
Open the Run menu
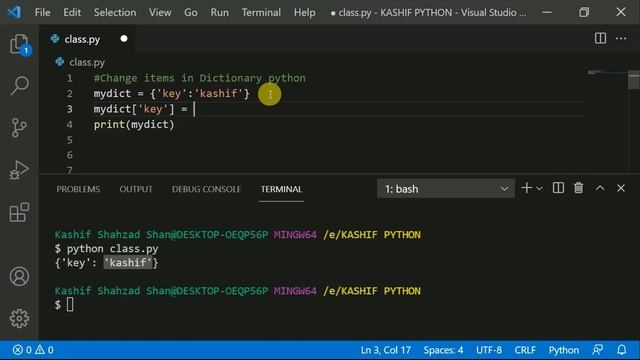[x=220, y=12]
